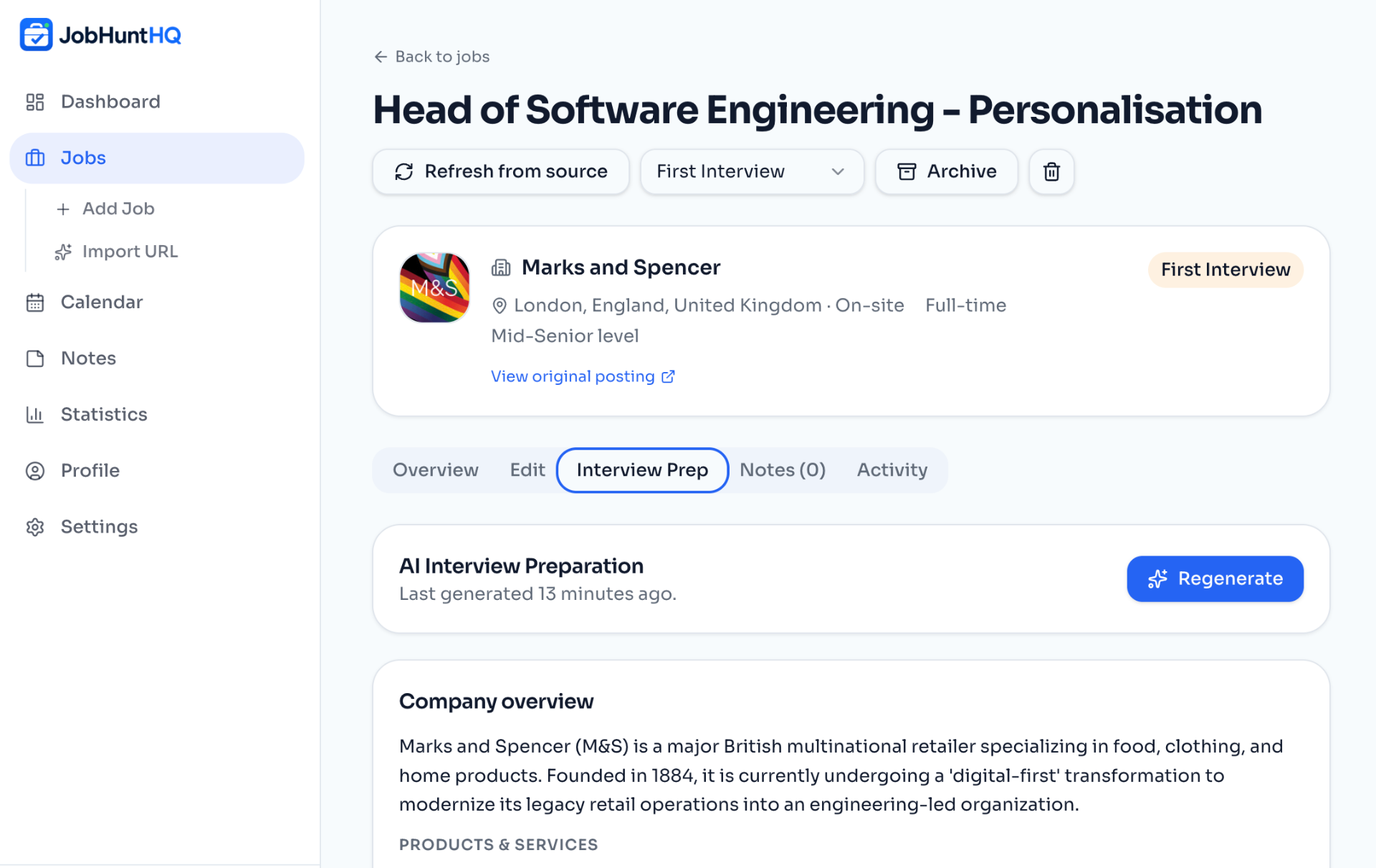Click the Company overview heading
Viewport: 1376px width, 868px height.
[x=496, y=701]
